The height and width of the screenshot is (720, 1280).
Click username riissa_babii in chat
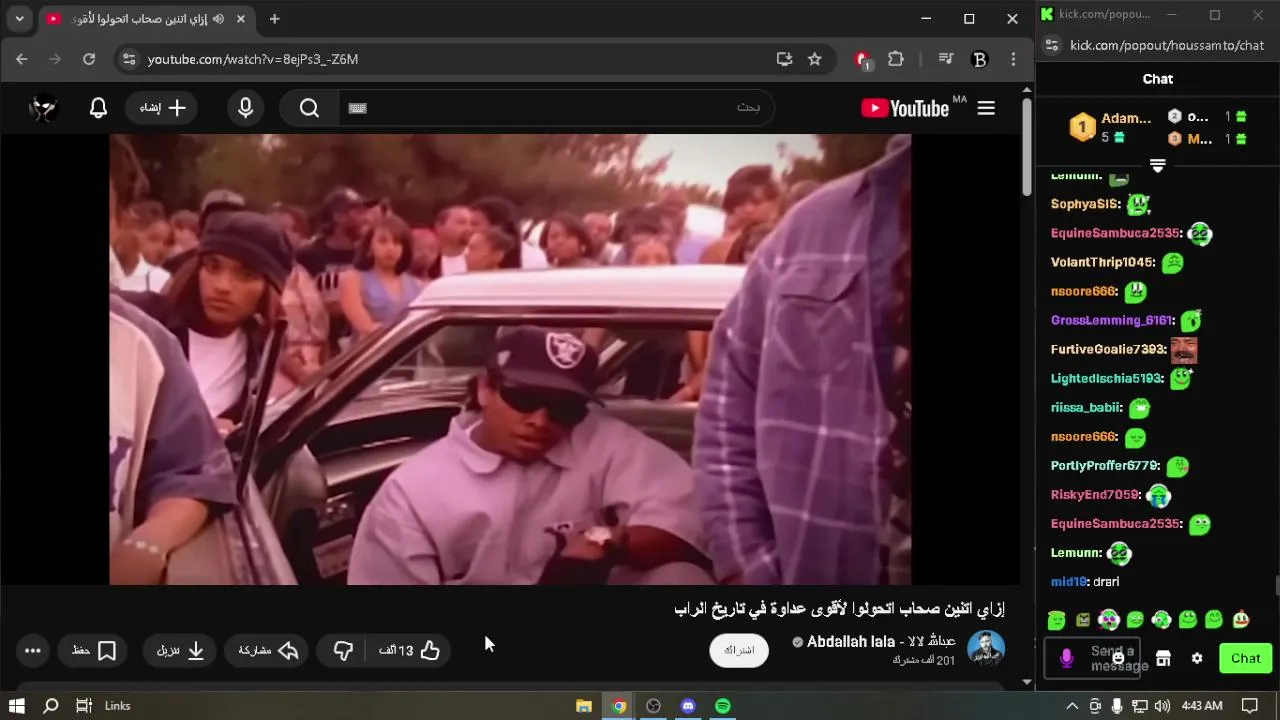coord(1086,407)
